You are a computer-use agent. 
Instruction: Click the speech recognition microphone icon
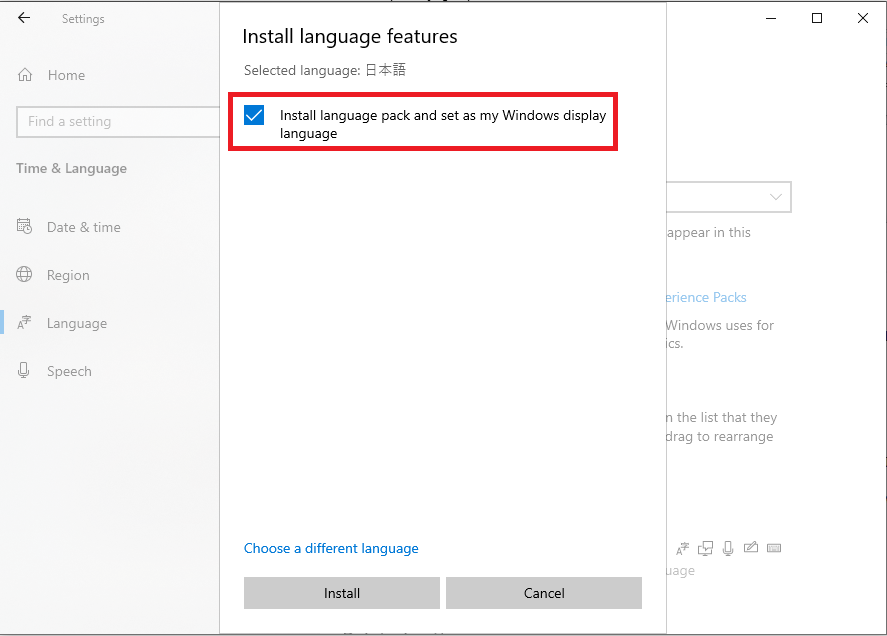point(727,547)
